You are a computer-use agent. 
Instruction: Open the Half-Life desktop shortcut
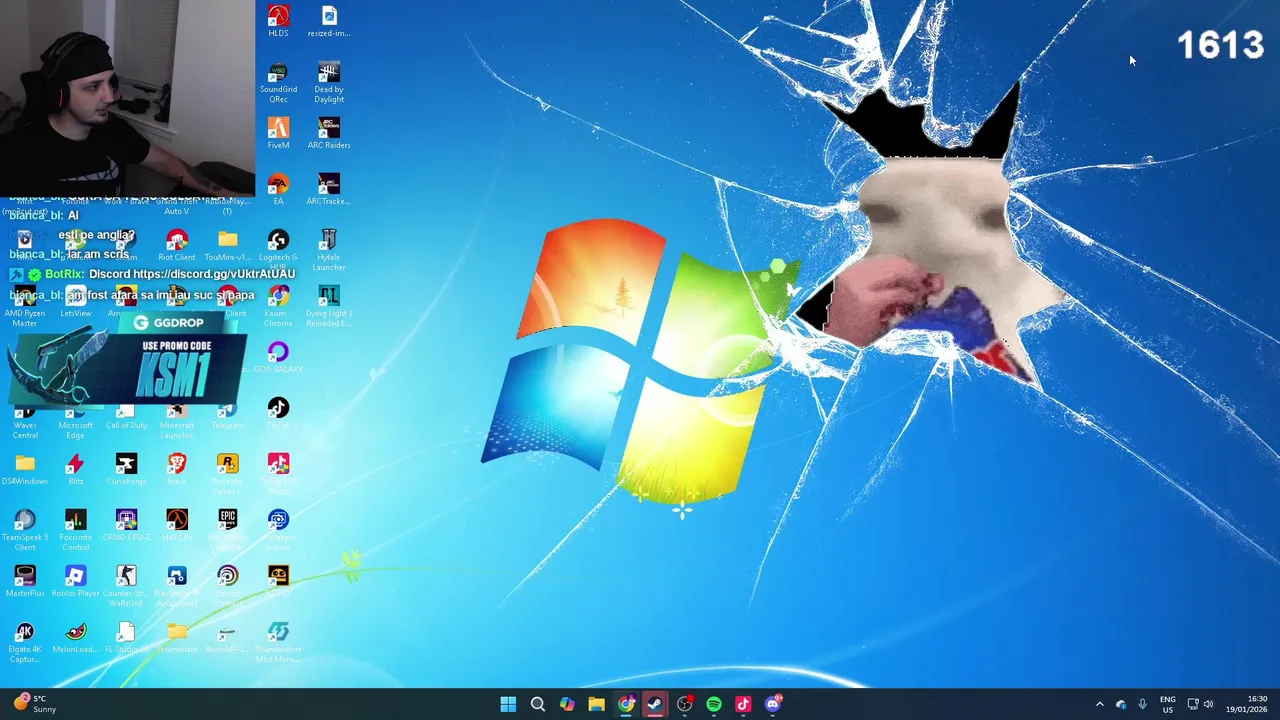(177, 525)
